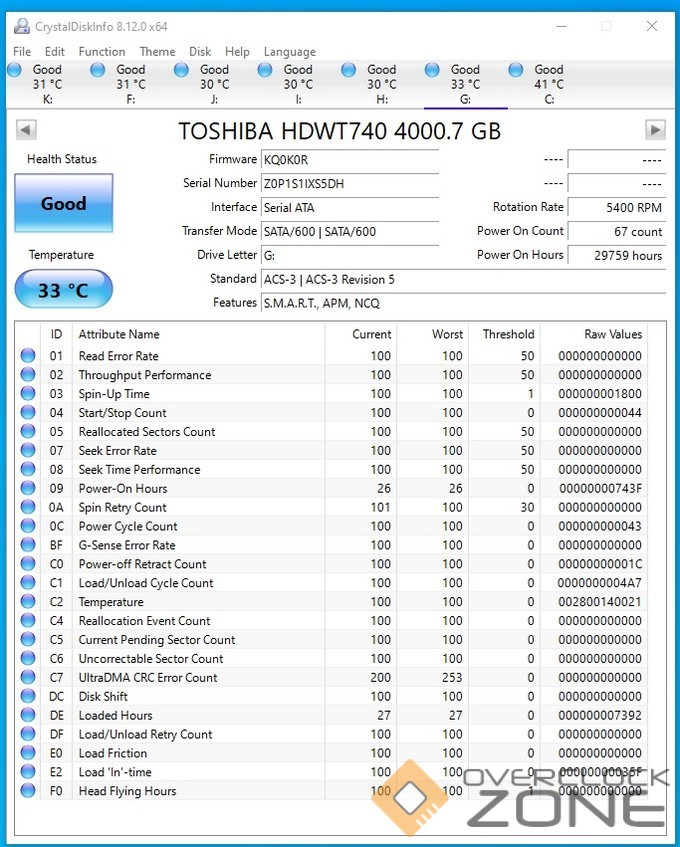Image resolution: width=680 pixels, height=847 pixels.
Task: Click the Attribute Name column header
Action: pyautogui.click(x=119, y=334)
